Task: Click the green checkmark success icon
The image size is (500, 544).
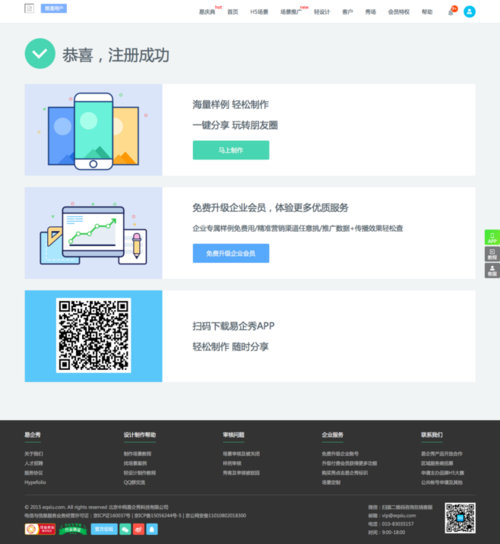Action: 40,53
